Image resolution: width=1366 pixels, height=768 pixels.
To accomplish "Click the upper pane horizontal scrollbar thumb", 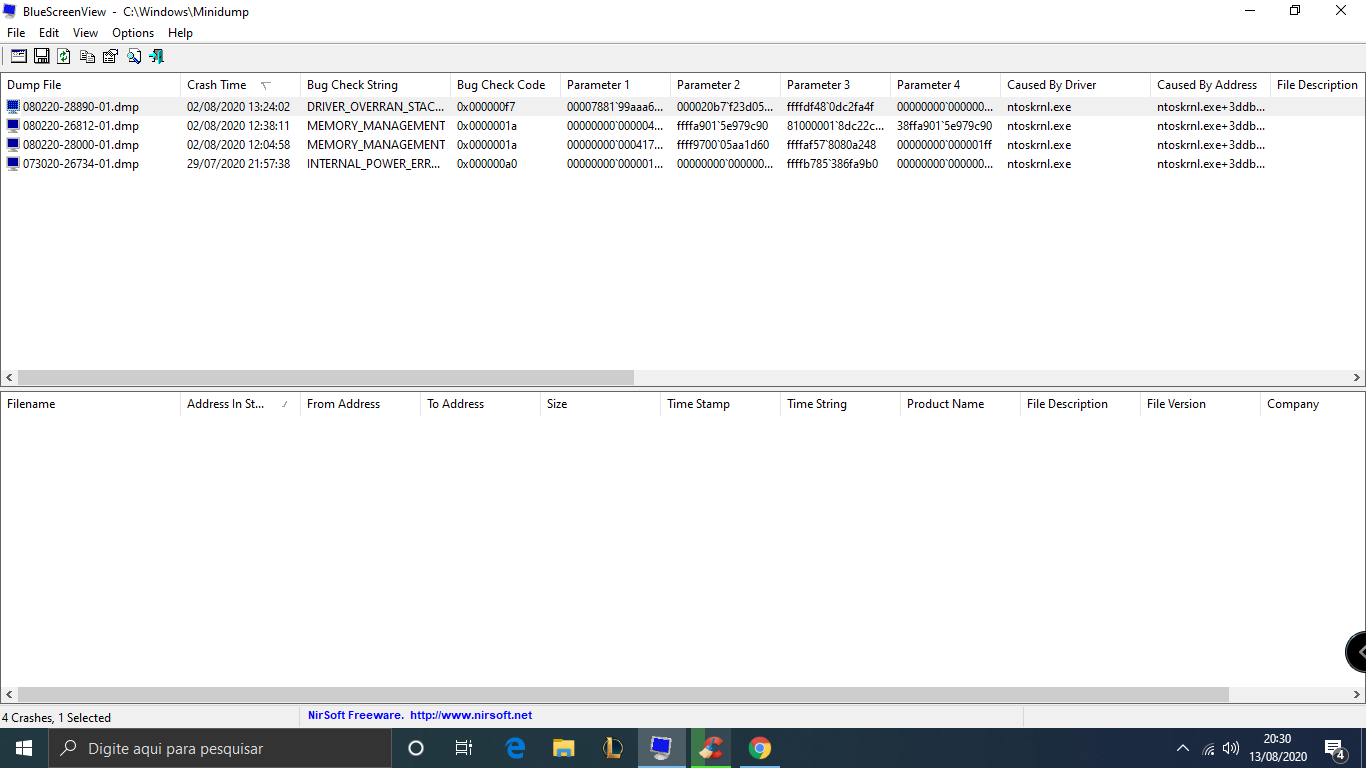I will pos(326,378).
